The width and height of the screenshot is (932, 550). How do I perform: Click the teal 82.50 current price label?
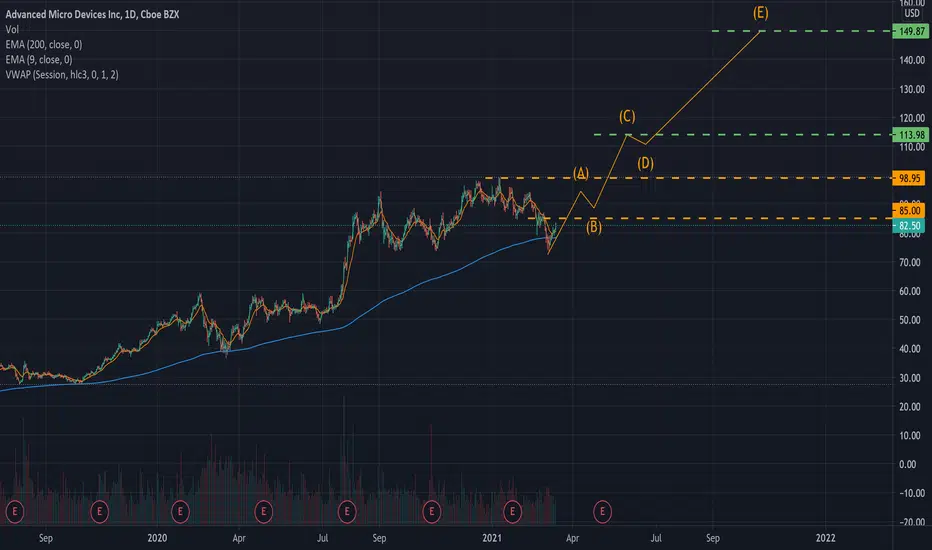click(x=909, y=226)
